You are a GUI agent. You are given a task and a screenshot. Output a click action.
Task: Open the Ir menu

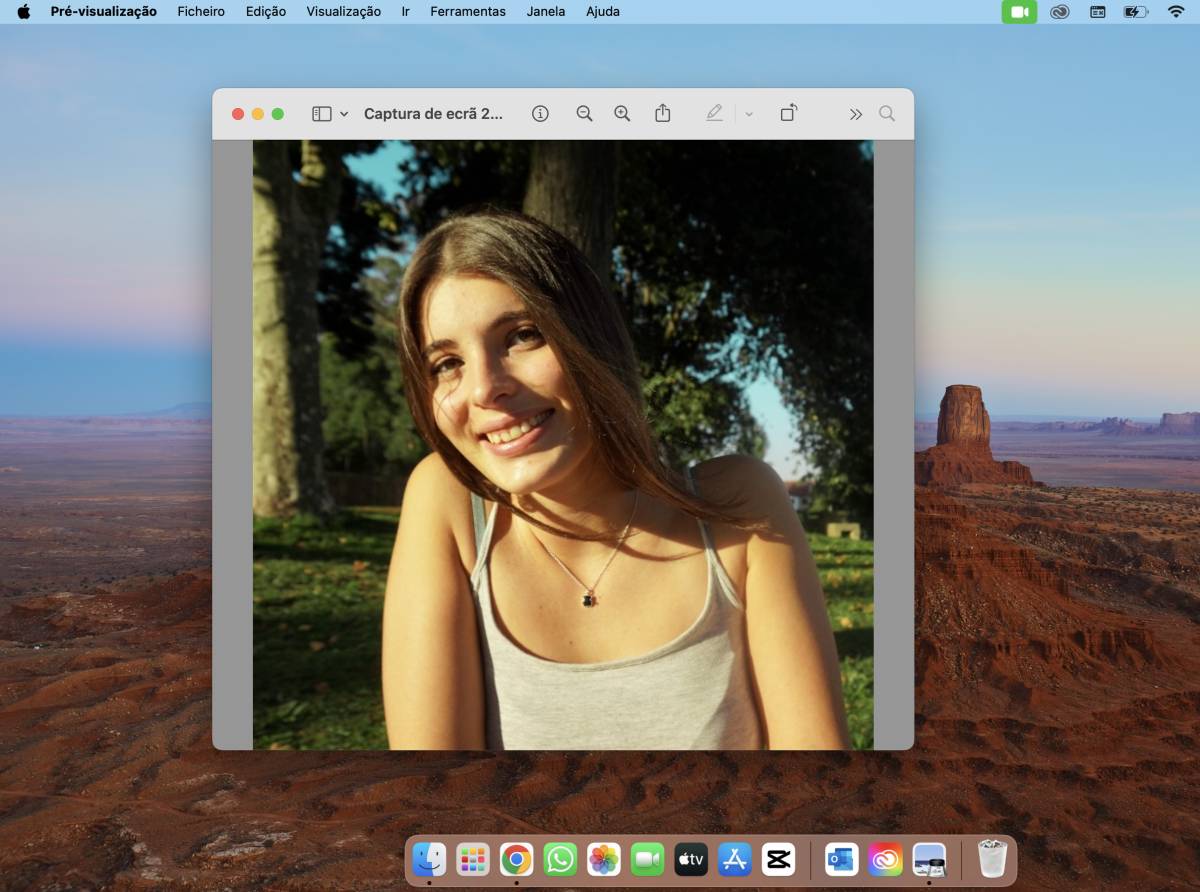pos(406,12)
